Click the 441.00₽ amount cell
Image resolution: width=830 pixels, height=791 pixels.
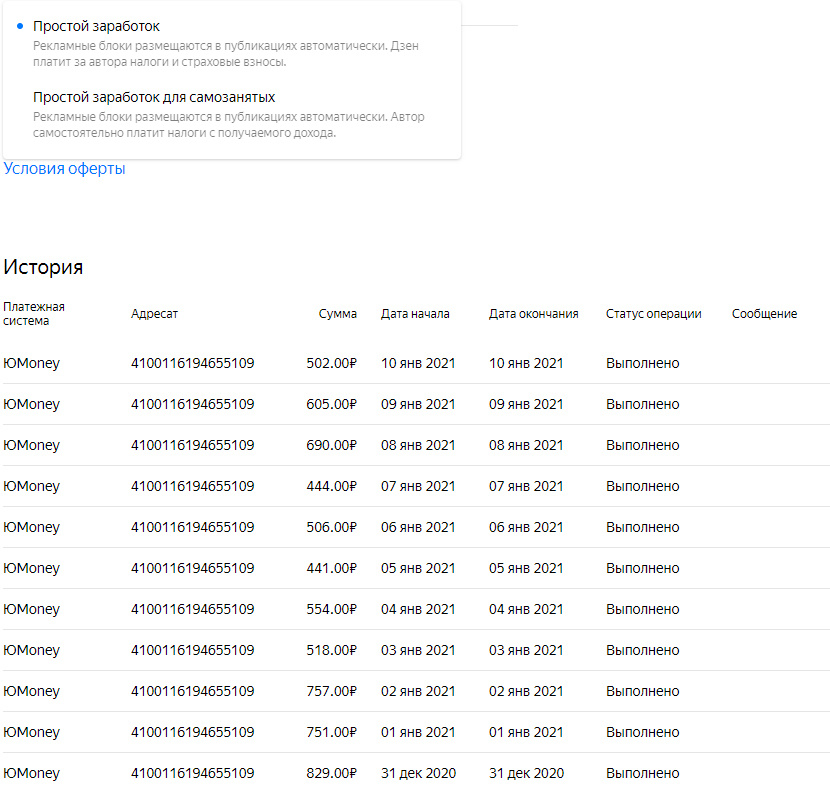[331, 568]
